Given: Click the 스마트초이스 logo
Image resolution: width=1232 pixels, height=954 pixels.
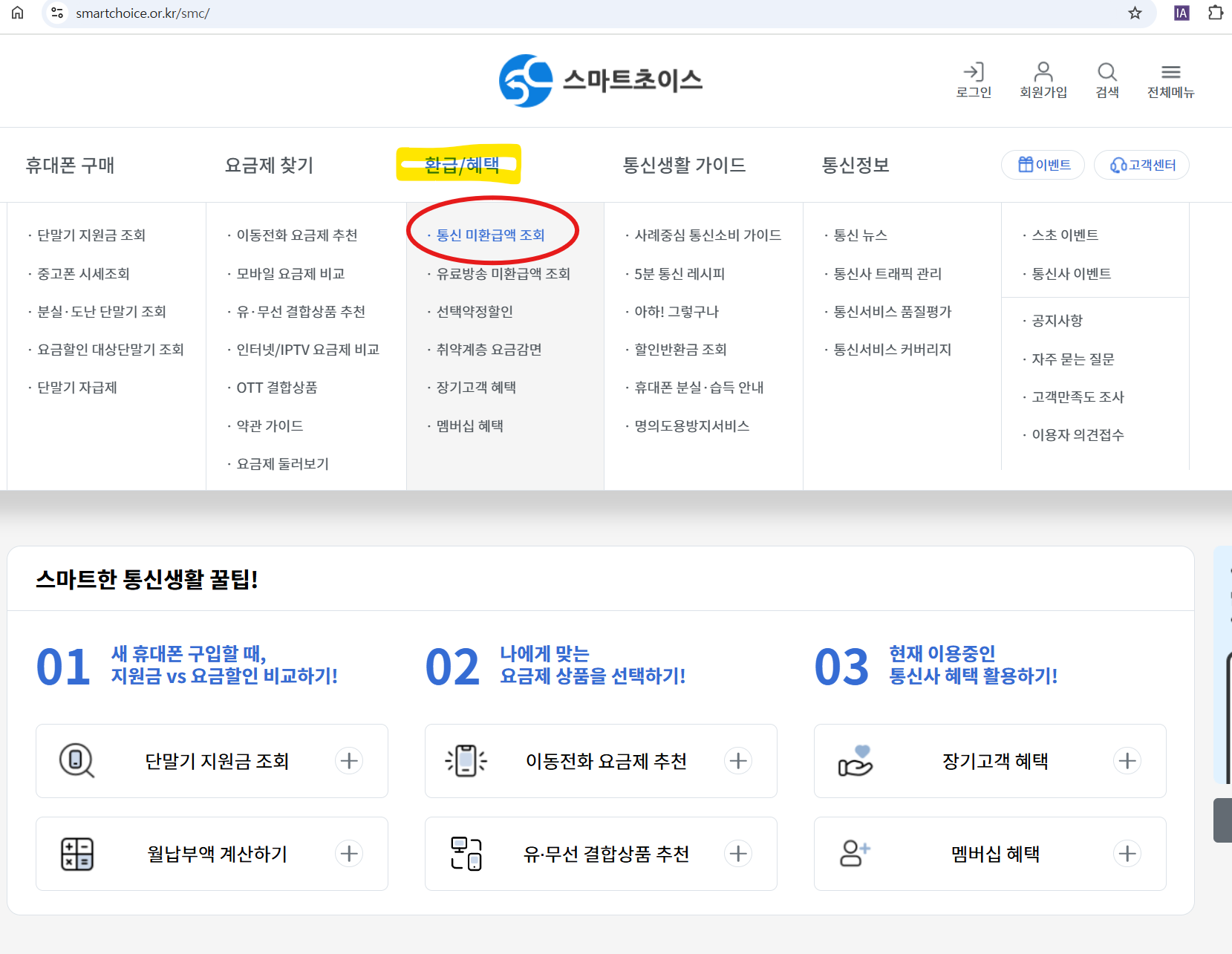Looking at the screenshot, I should coord(600,80).
